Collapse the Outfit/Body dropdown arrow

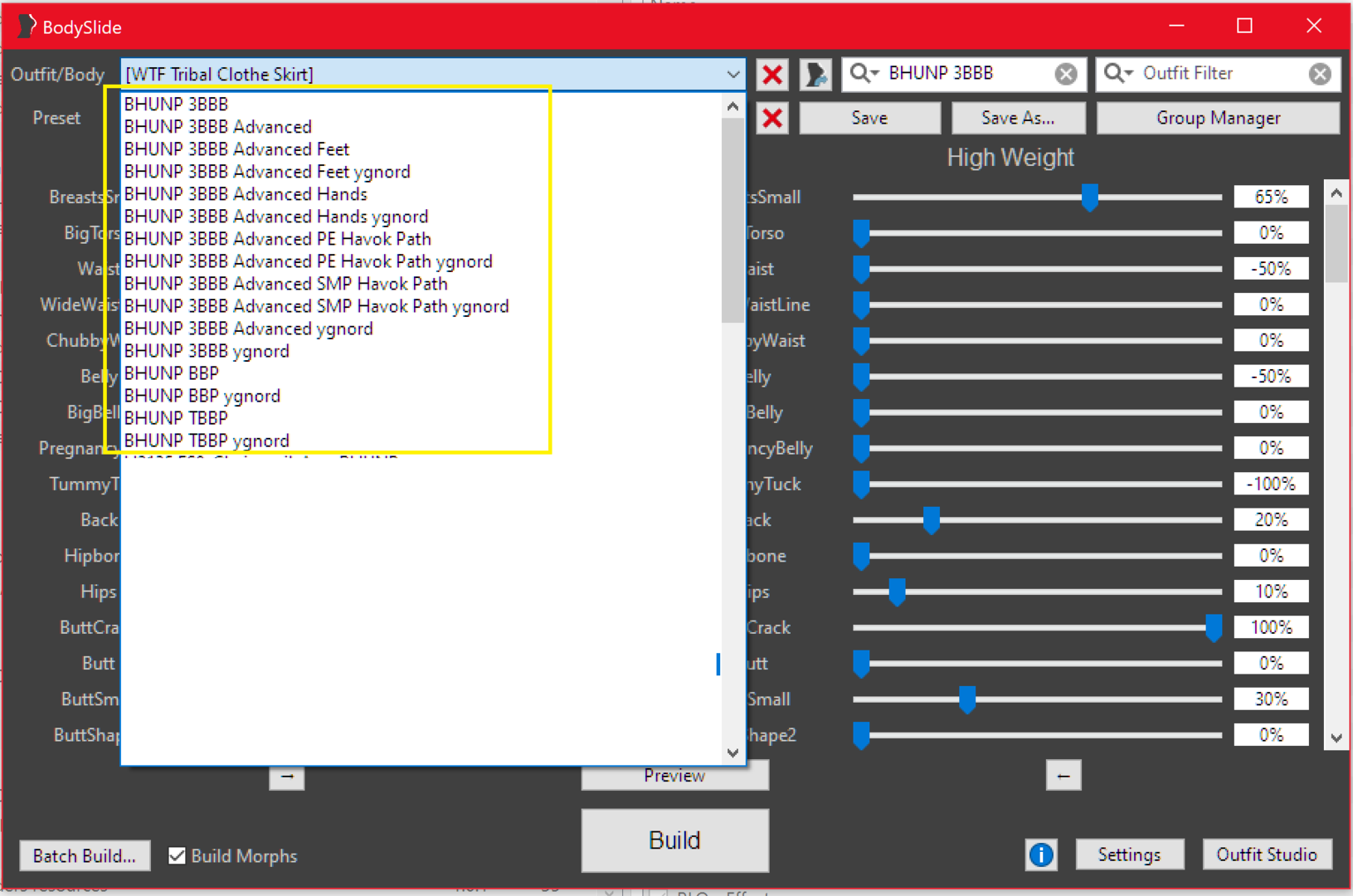tap(733, 75)
